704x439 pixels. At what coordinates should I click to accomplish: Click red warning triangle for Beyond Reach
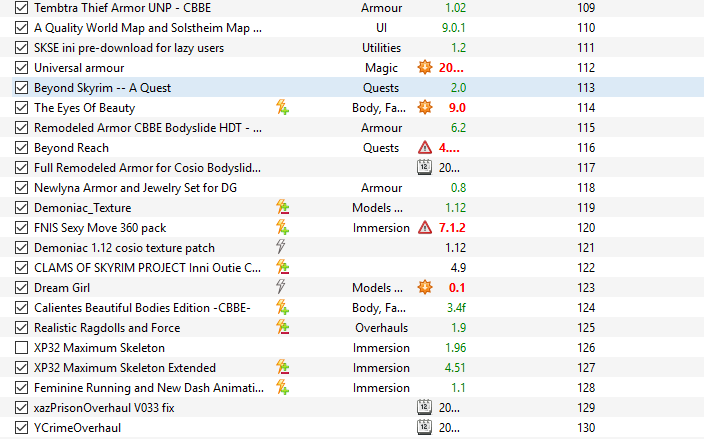pos(425,148)
